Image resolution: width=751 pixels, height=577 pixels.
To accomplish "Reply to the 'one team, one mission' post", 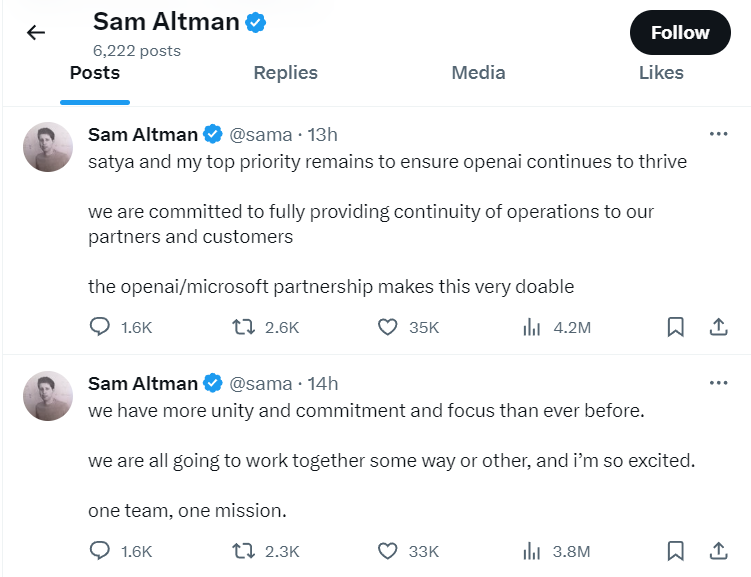I will click(100, 551).
